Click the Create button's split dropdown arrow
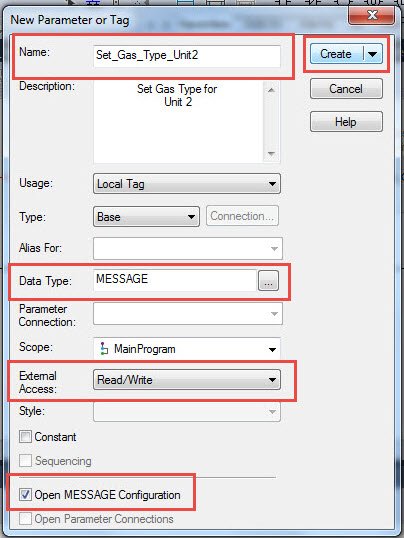Screen dimensions: 404x538 [373, 54]
